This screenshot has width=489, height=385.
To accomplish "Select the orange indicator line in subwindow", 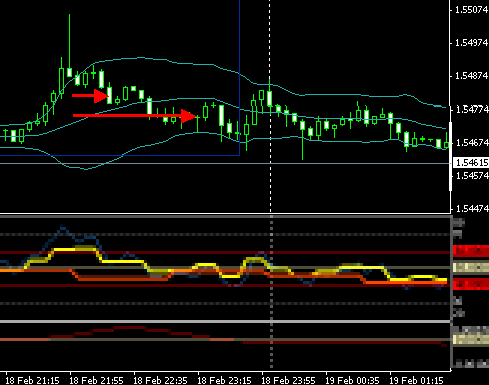I will pos(123,279).
